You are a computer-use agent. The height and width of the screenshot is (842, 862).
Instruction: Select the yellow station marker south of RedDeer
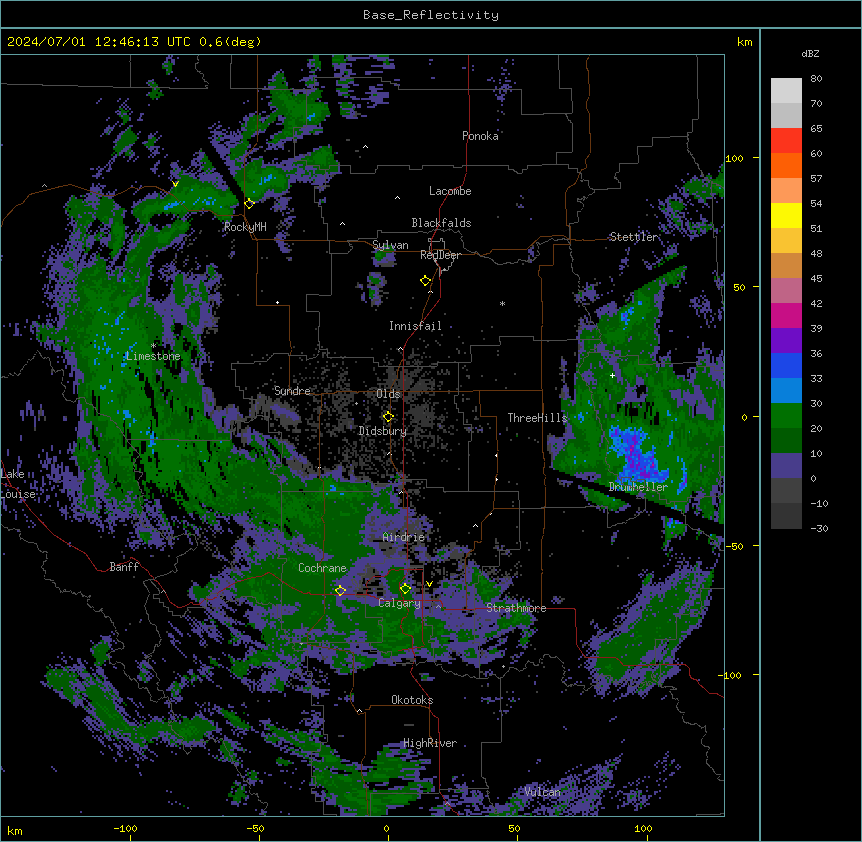[426, 281]
